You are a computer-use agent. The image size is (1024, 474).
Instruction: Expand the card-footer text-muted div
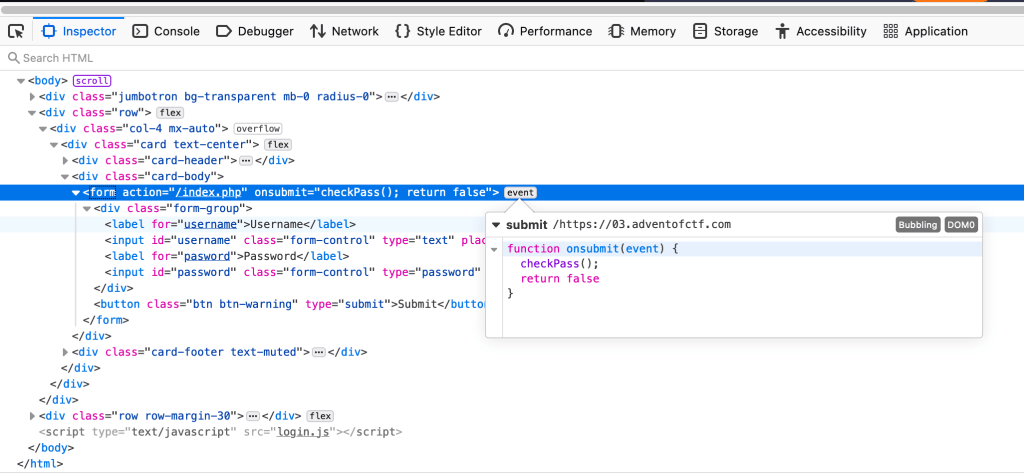click(x=66, y=352)
